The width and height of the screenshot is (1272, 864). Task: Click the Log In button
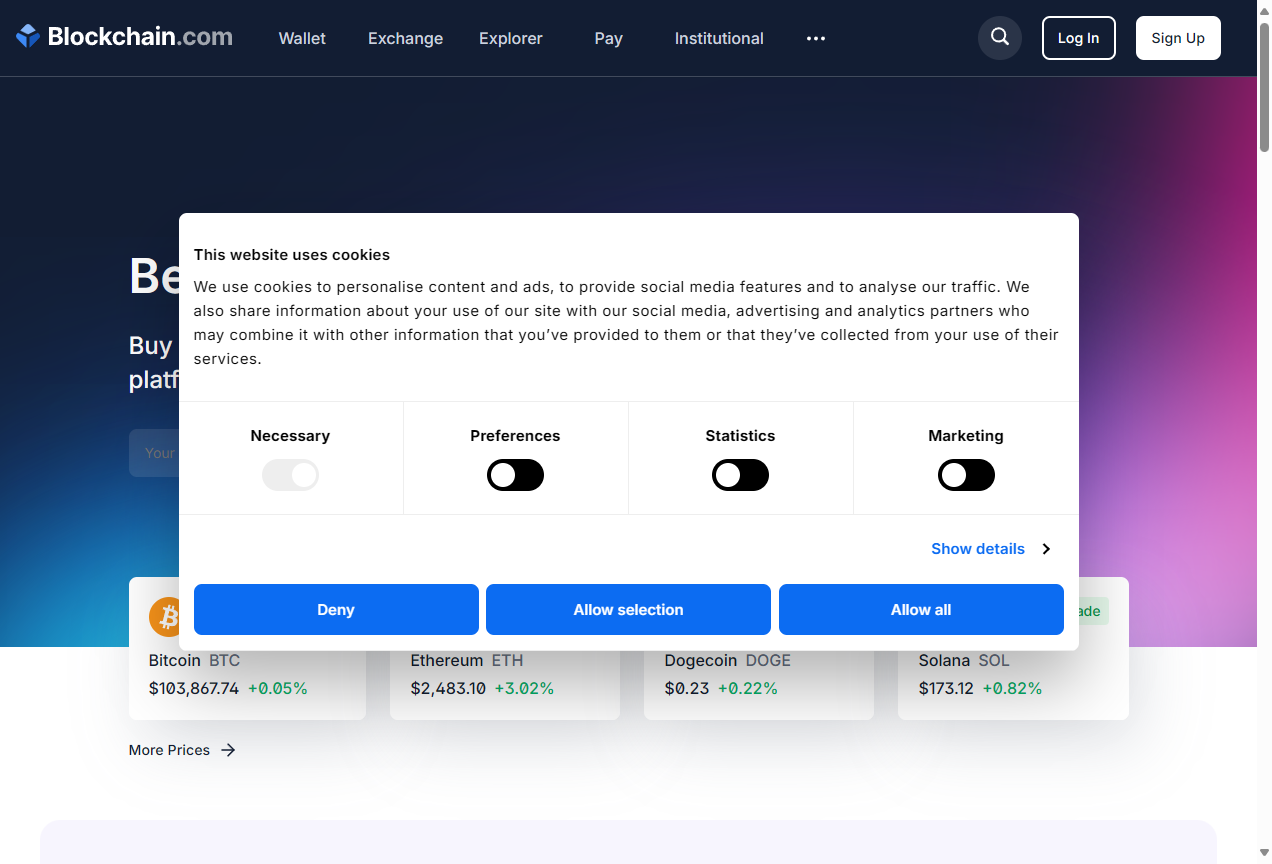pyautogui.click(x=1078, y=37)
